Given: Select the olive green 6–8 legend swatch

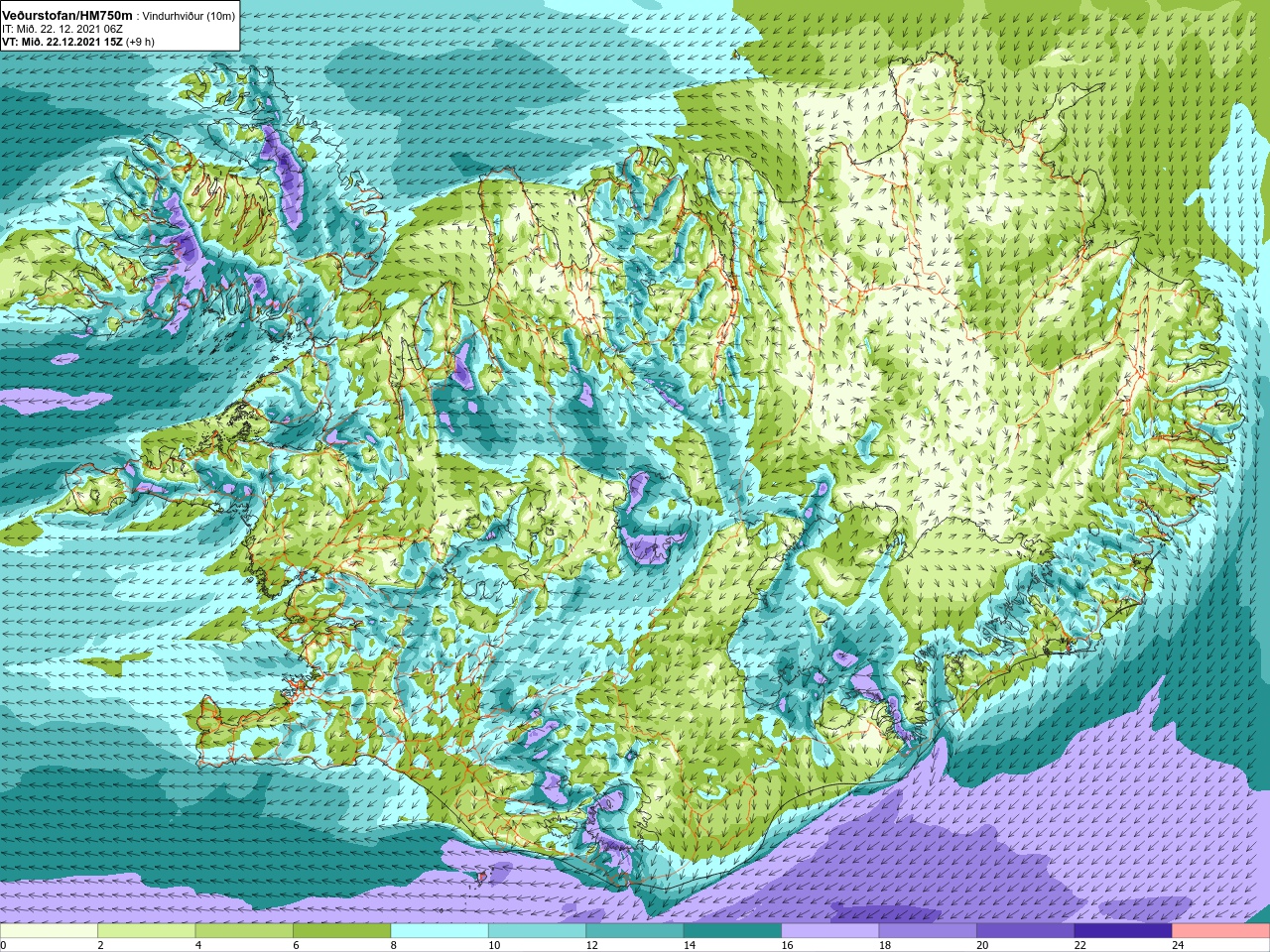Looking at the screenshot, I should pos(342,931).
